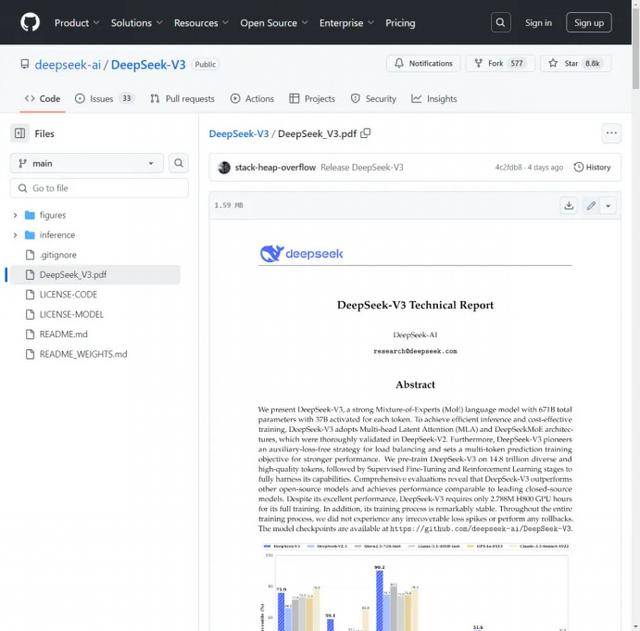Expand the Resources menu

pos(201,23)
